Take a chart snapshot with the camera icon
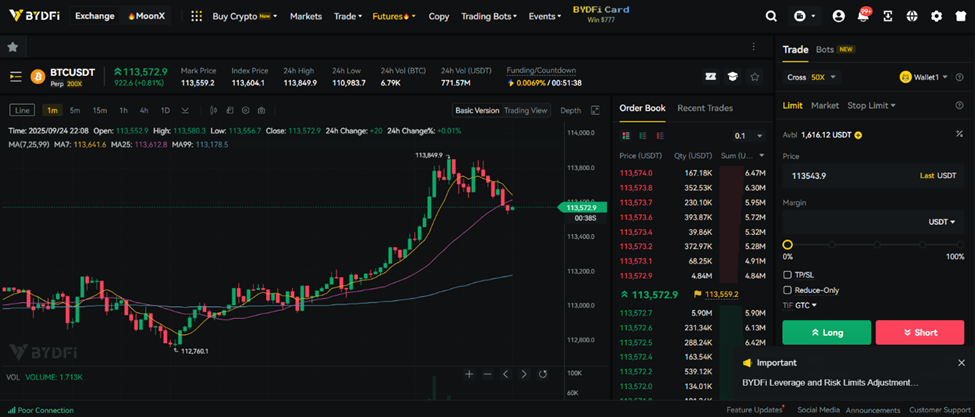Screen dimensions: 975x417 pyautogui.click(x=261, y=110)
